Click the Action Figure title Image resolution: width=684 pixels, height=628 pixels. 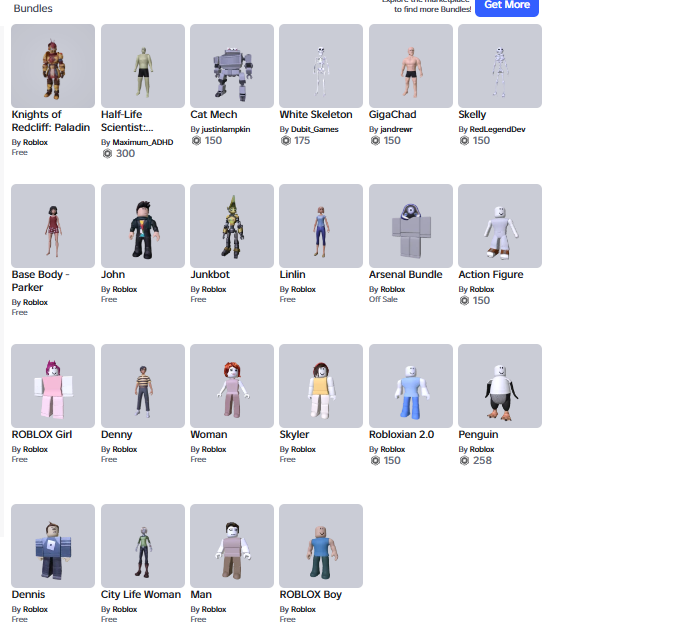click(491, 275)
